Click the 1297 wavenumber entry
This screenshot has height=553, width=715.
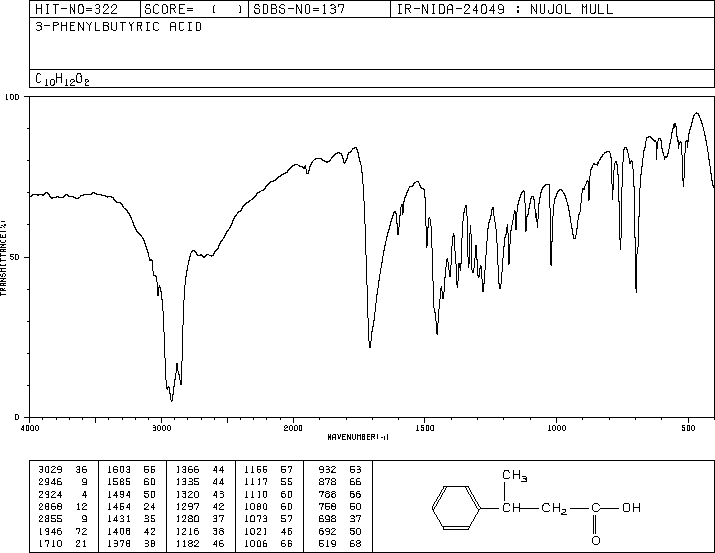tap(187, 506)
